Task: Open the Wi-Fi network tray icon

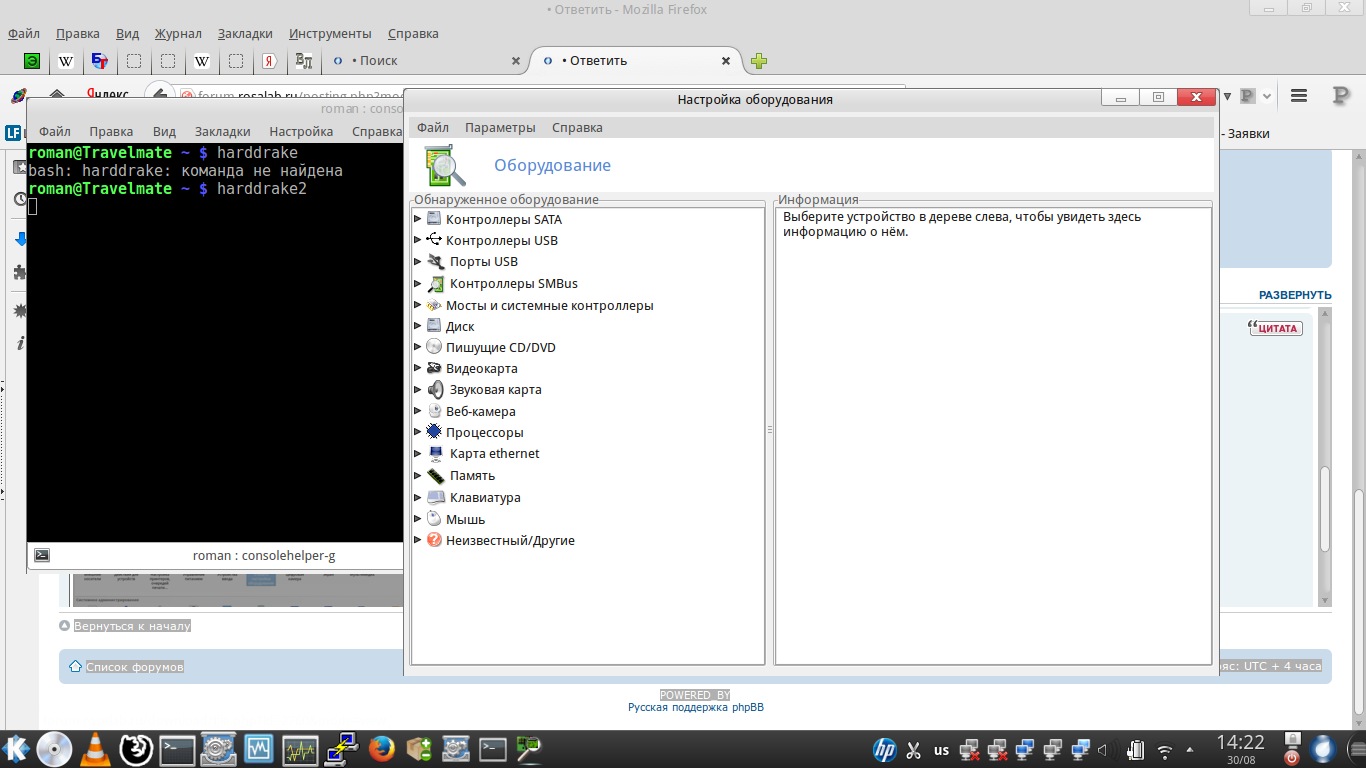Action: 1164,750
